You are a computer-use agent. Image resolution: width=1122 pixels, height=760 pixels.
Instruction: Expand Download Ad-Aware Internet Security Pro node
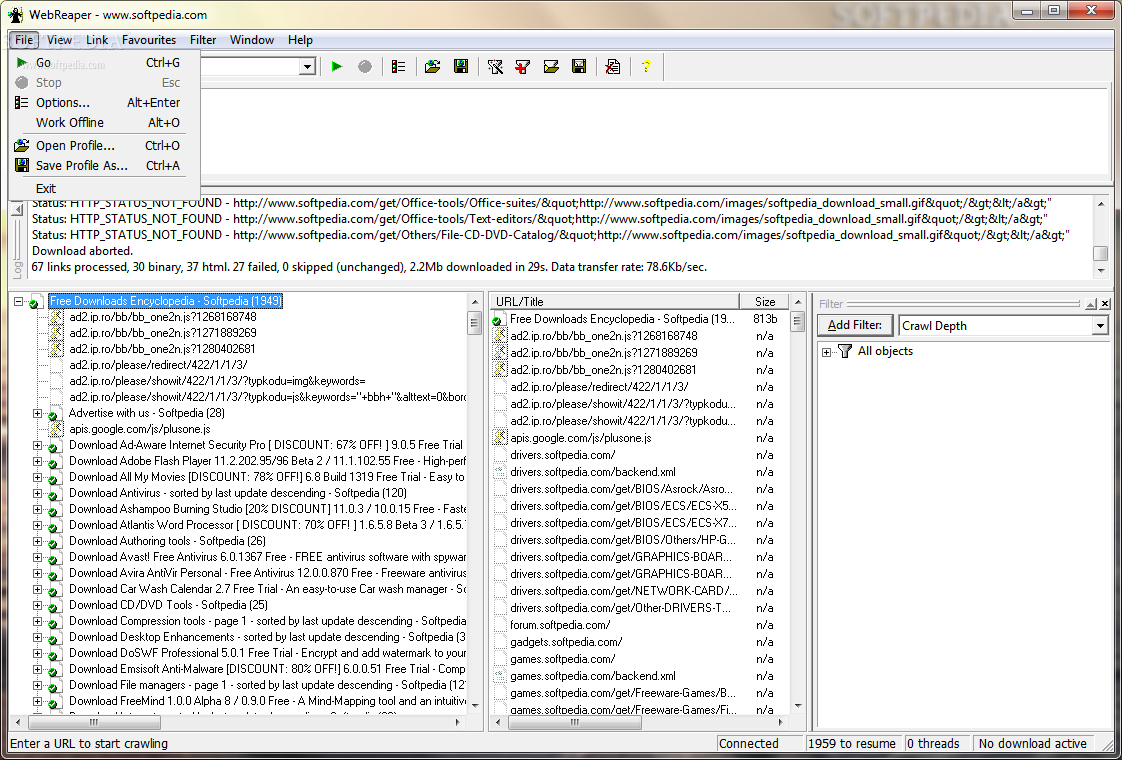(x=37, y=445)
